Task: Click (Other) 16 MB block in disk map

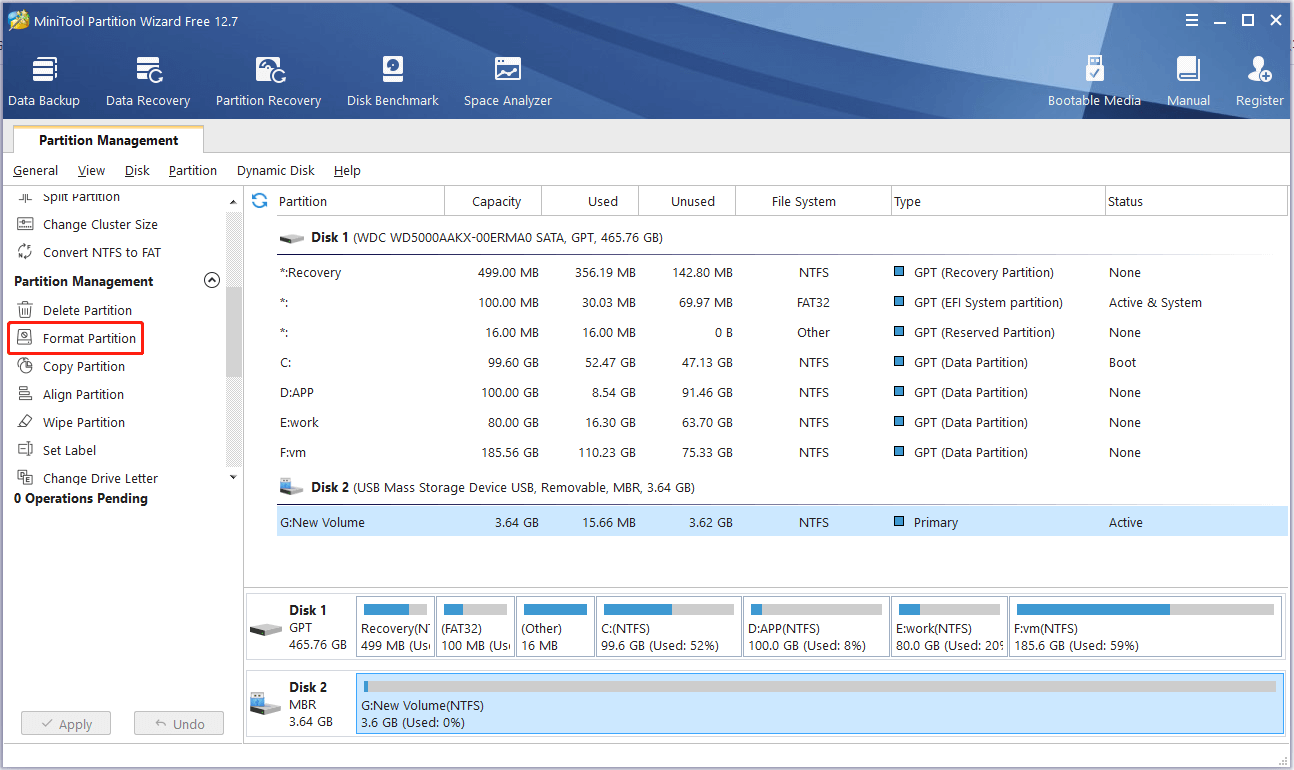Action: point(555,627)
